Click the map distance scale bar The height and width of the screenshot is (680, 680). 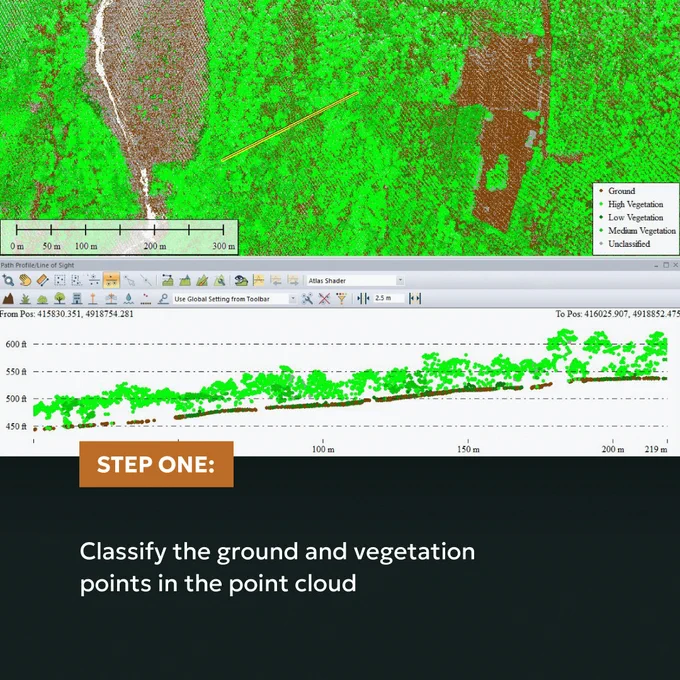click(119, 237)
